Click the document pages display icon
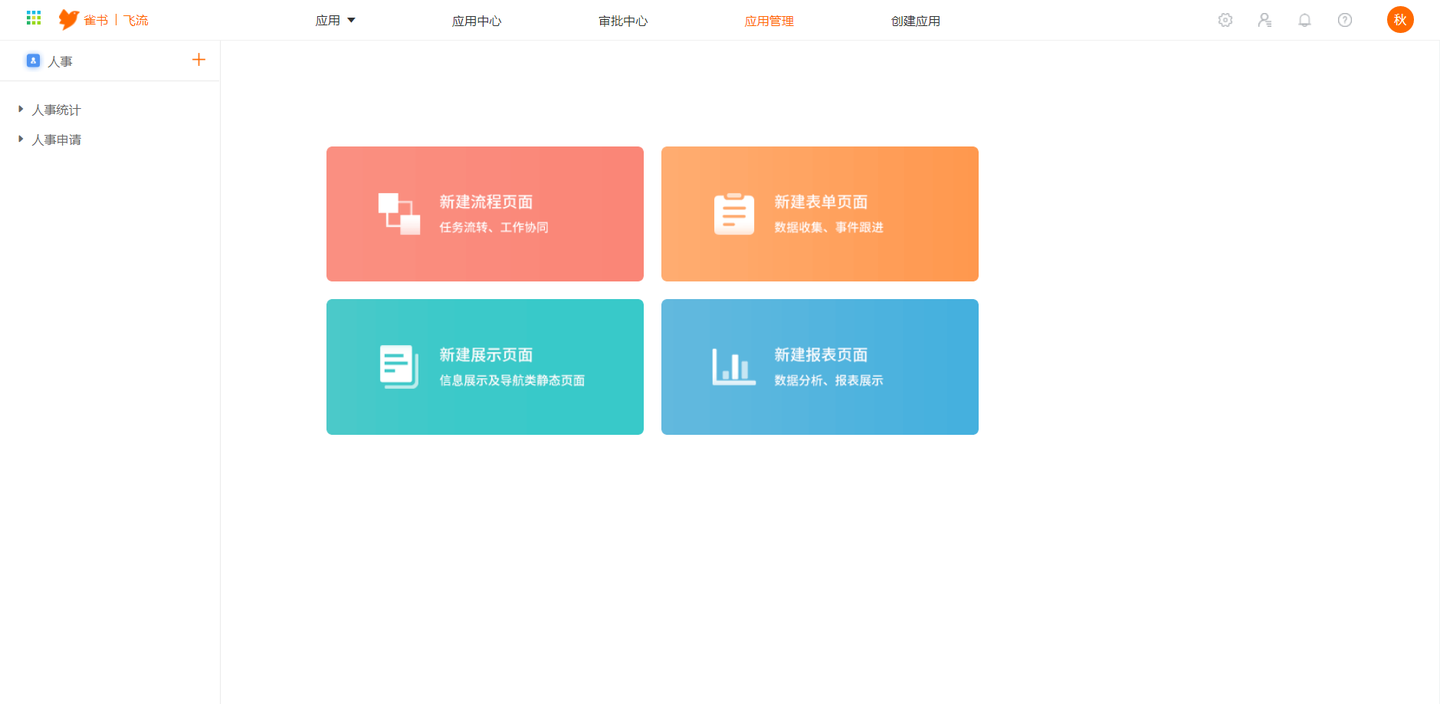This screenshot has height=704, width=1440. click(x=399, y=367)
